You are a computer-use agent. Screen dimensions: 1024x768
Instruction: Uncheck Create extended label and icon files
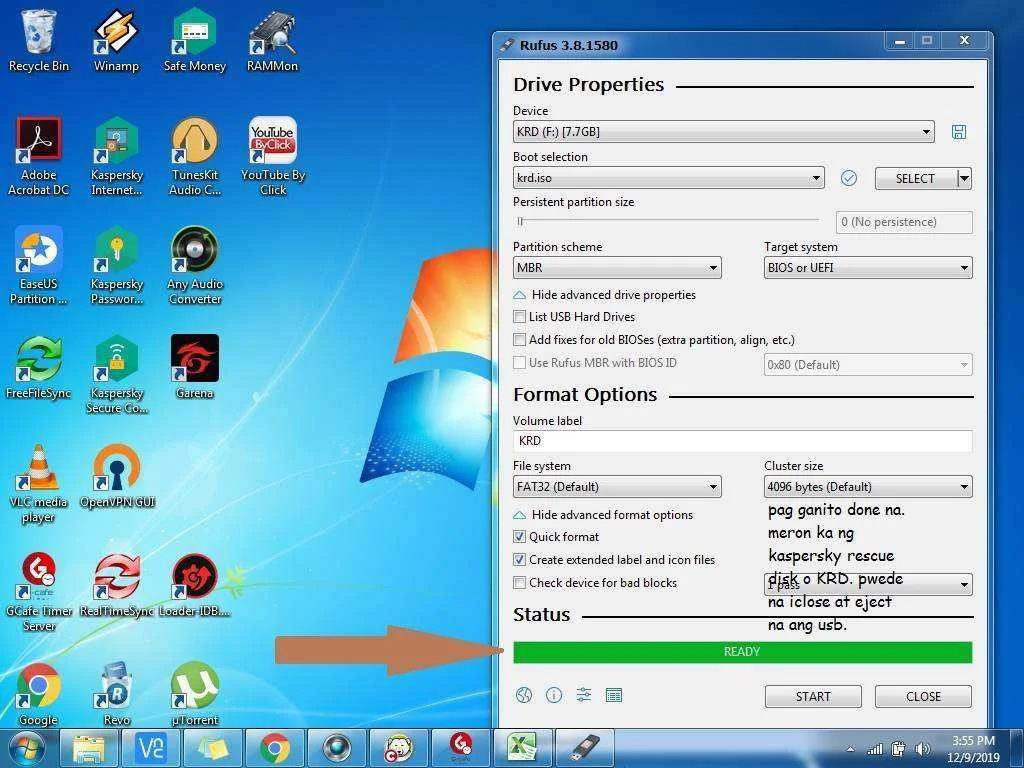click(x=520, y=560)
